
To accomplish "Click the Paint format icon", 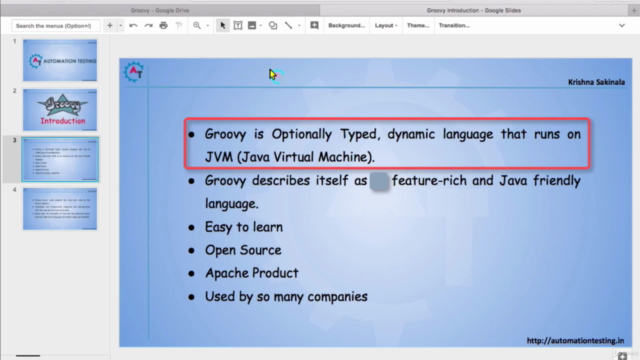I will (x=178, y=25).
